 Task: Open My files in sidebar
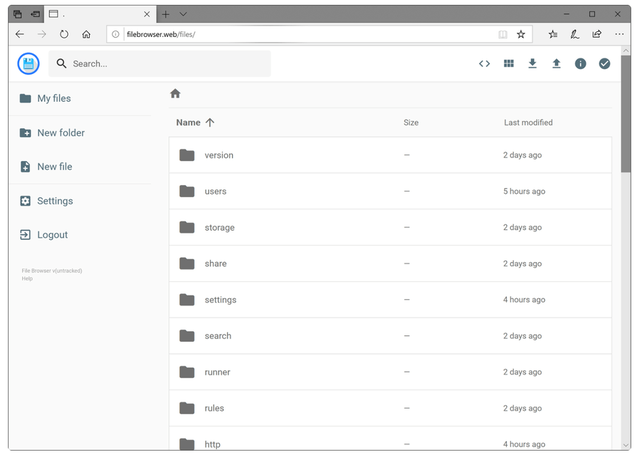coord(45,98)
